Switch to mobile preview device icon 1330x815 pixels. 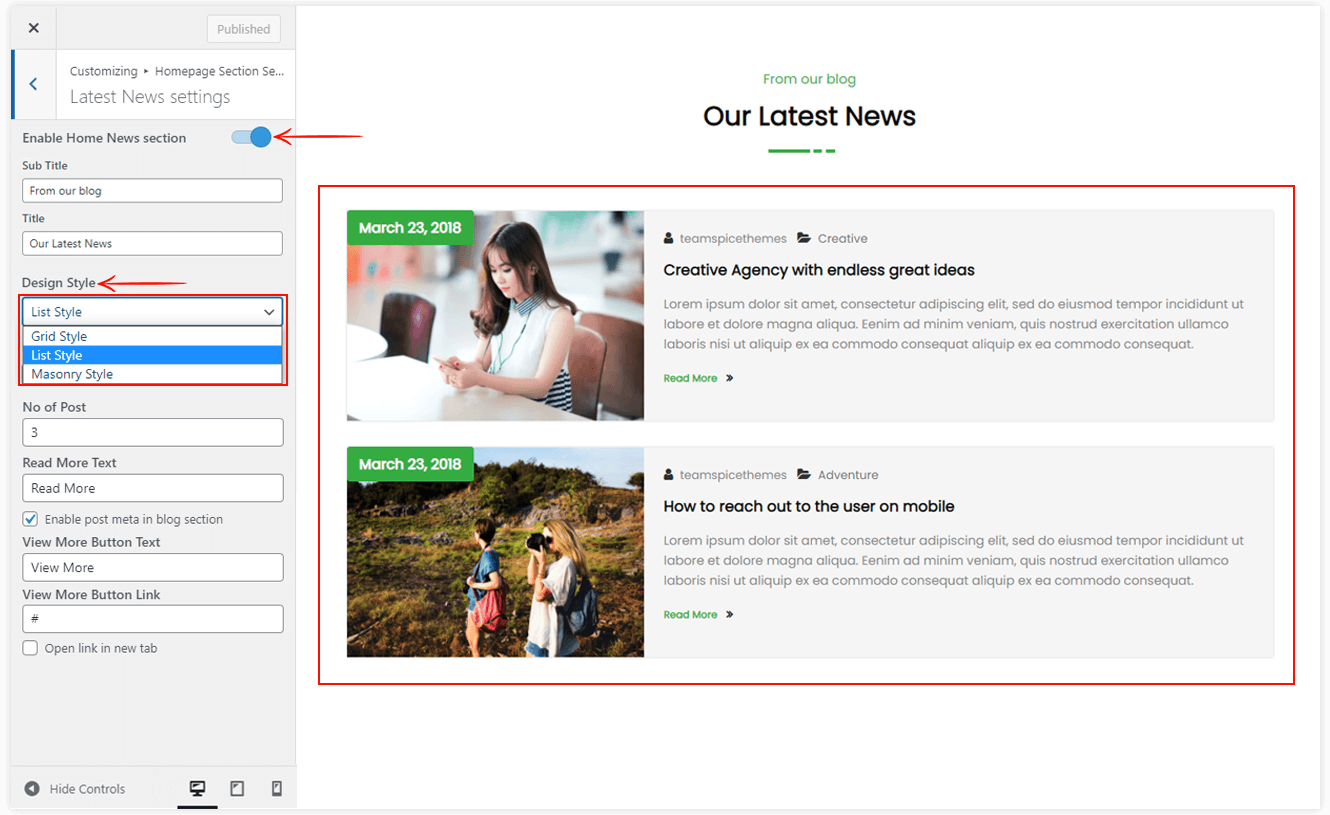(x=277, y=789)
